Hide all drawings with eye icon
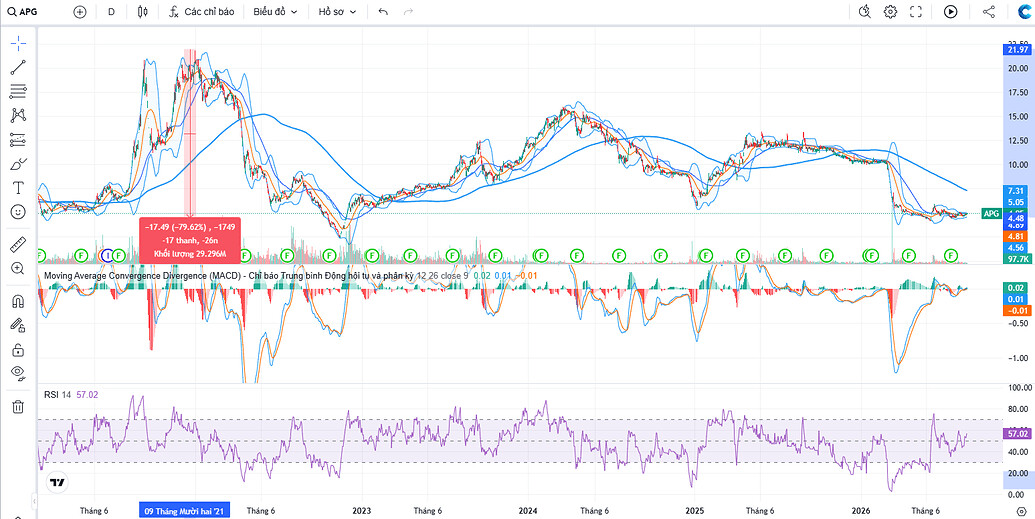 18,373
